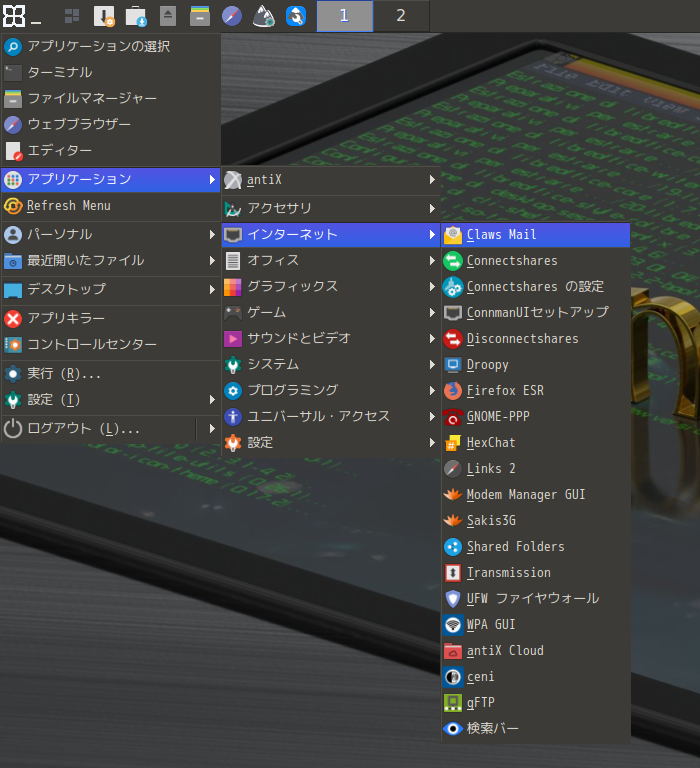Click the 検索バー eye icon
The image size is (700, 768).
point(453,729)
